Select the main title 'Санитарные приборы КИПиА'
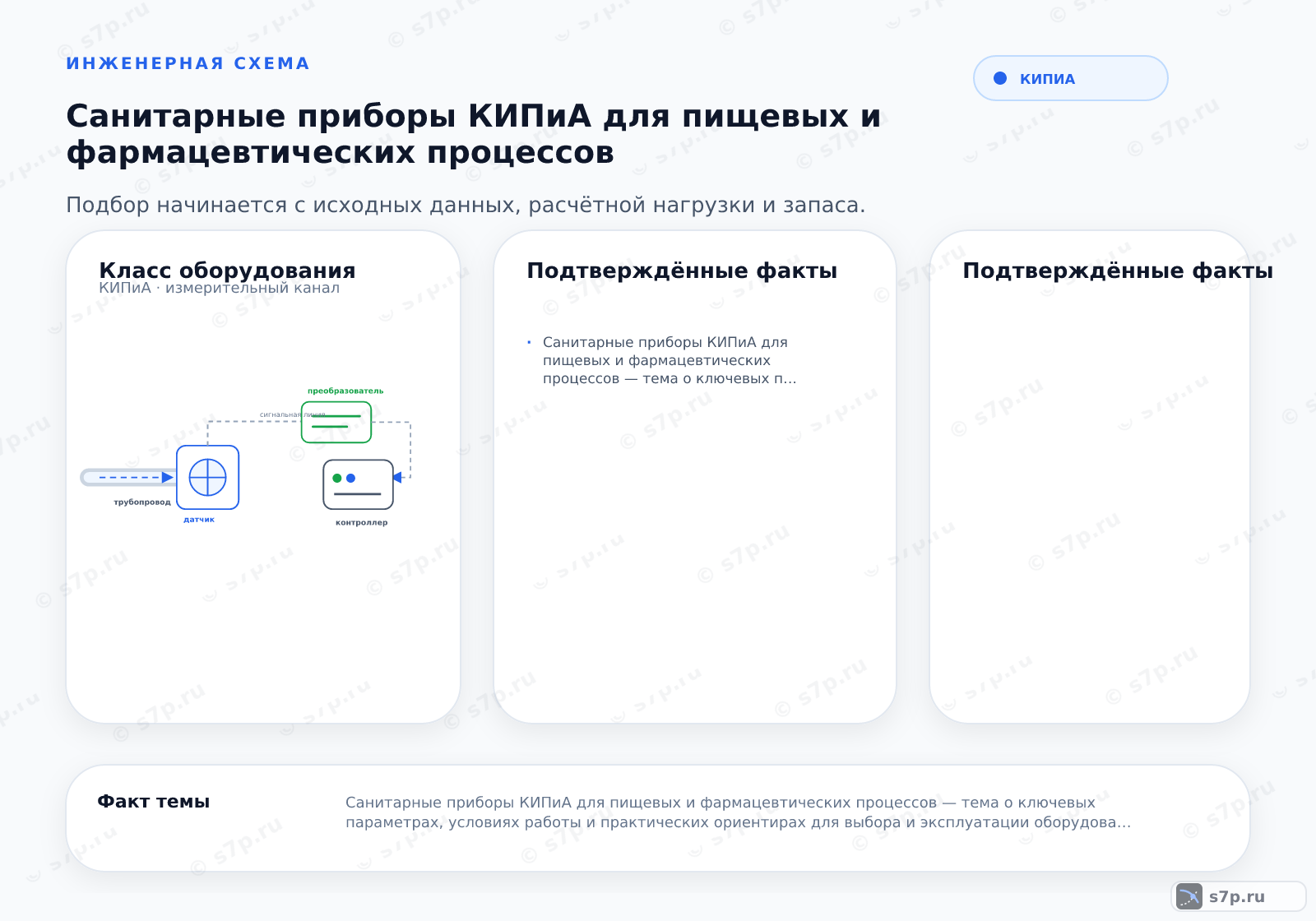Screen dimensions: 1316x921 (x=473, y=134)
